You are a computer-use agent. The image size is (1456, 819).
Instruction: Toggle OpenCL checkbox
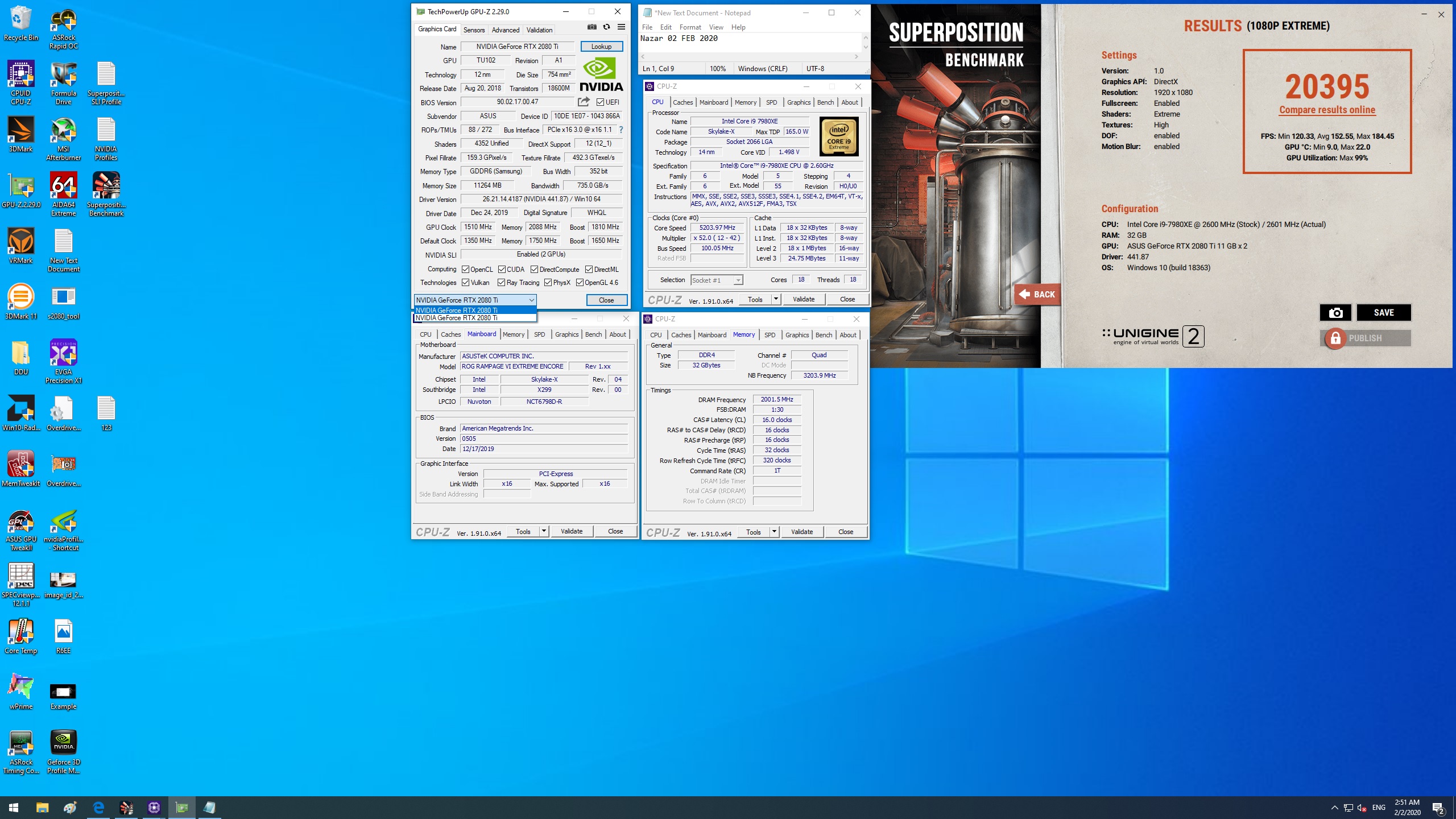[x=465, y=270]
